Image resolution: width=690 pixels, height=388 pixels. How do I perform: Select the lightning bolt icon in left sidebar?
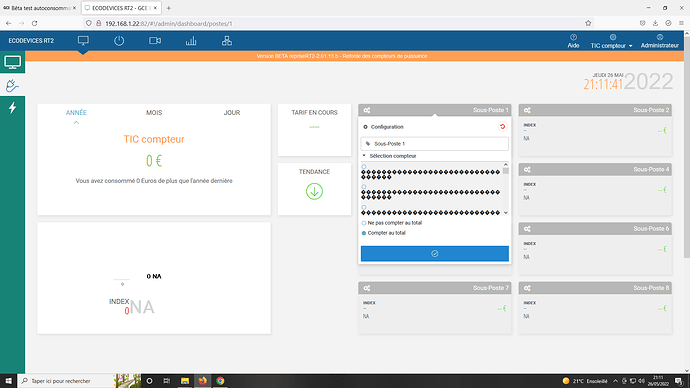(12, 107)
